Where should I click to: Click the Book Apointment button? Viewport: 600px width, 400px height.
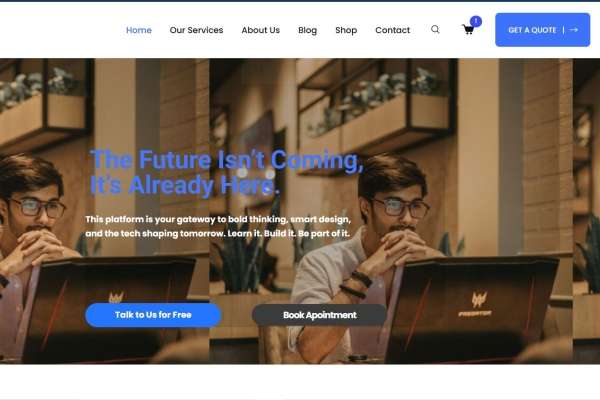tap(319, 315)
